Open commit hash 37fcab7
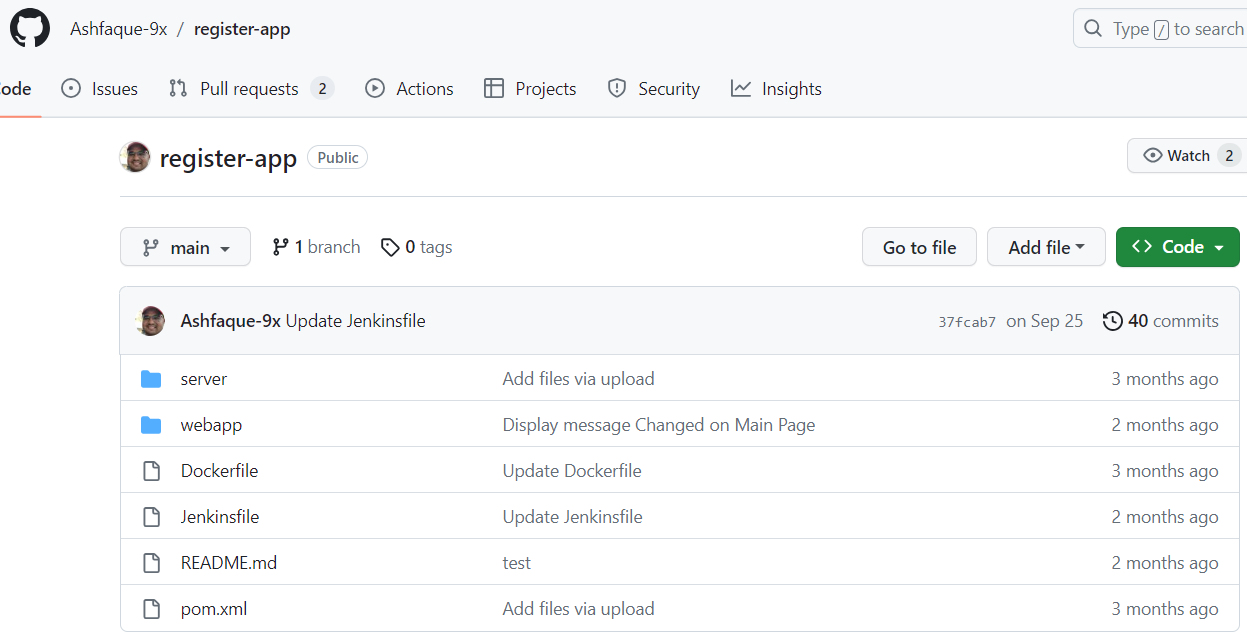This screenshot has width=1247, height=642. 967,322
